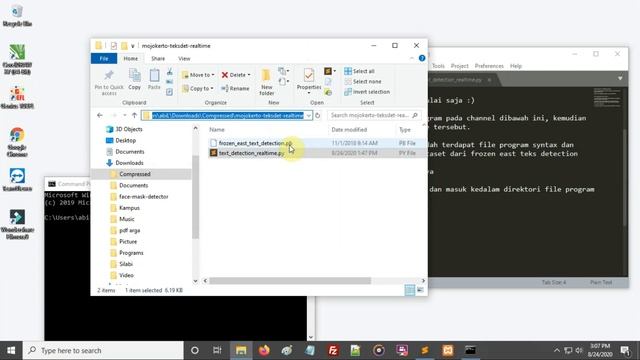
Task: Click the Copy path icon in Clipboard group
Action: (x=169, y=82)
